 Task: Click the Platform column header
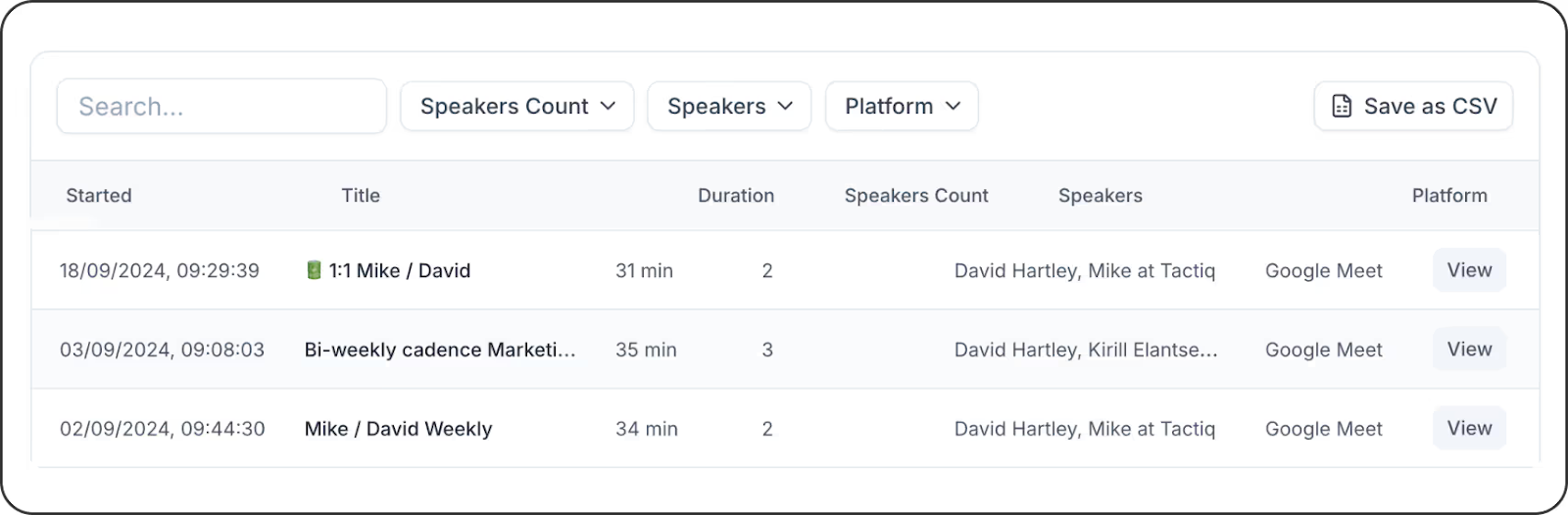coord(1448,196)
